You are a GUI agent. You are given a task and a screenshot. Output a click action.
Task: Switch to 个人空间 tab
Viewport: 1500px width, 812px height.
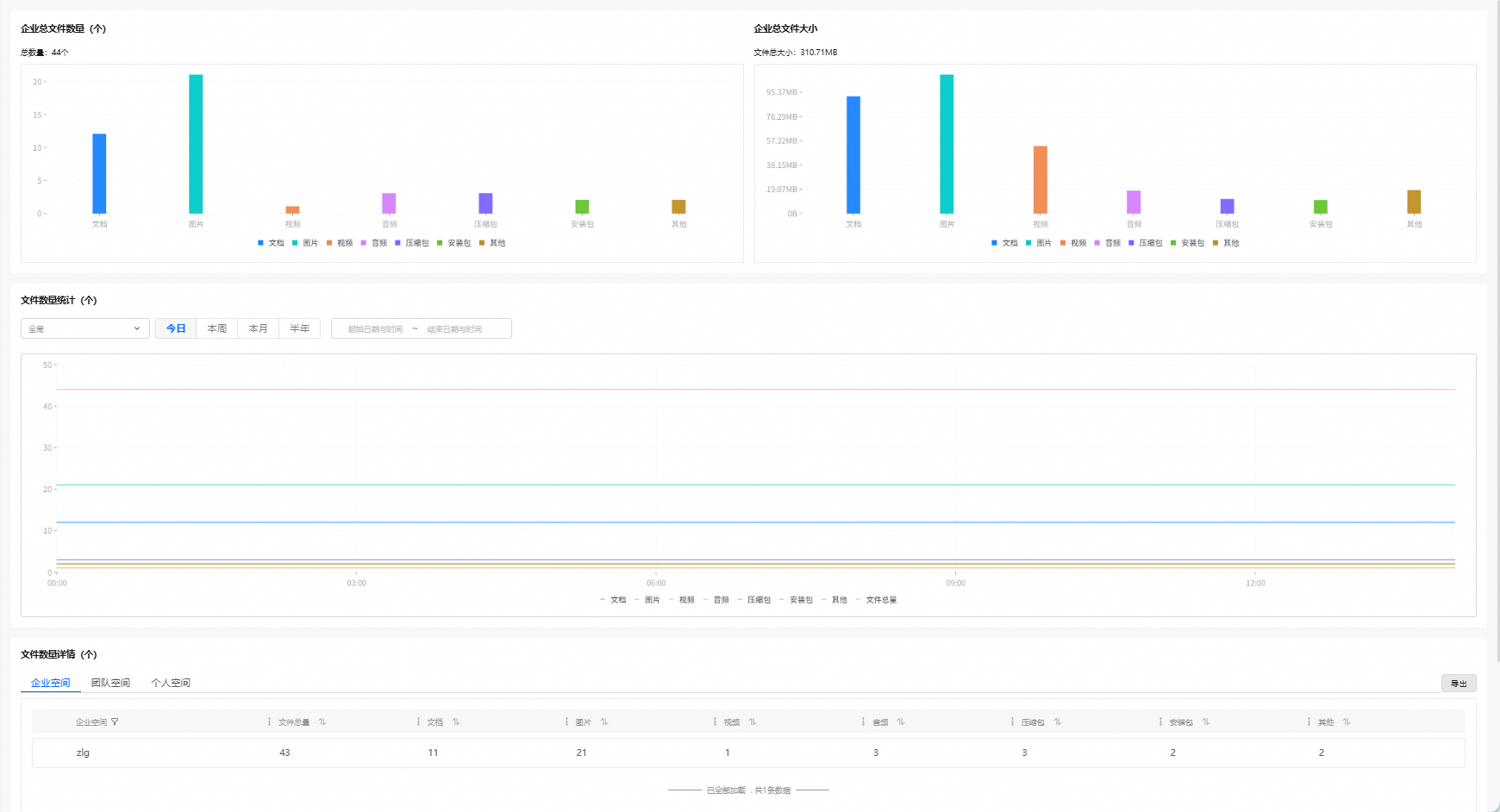click(171, 683)
